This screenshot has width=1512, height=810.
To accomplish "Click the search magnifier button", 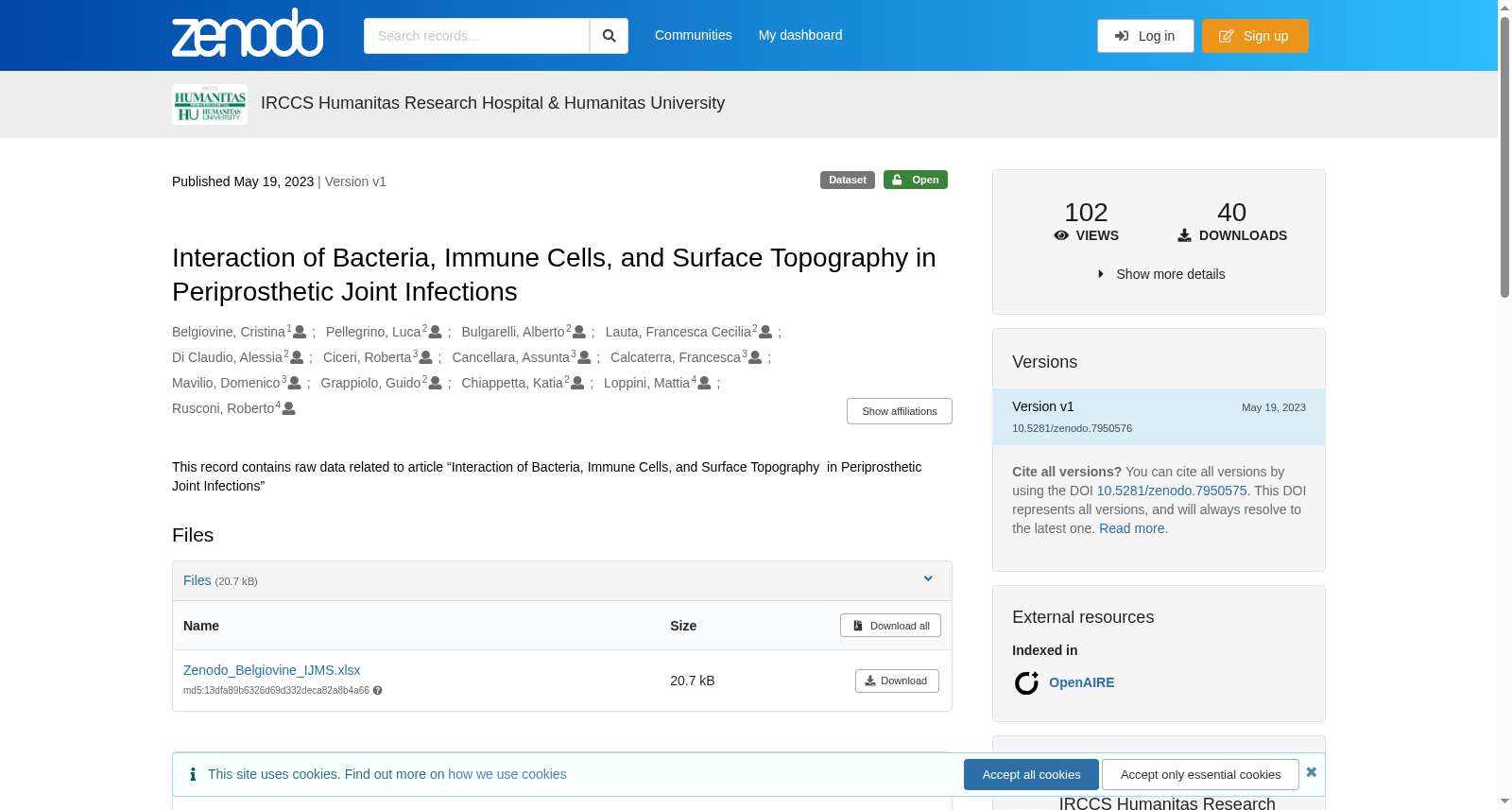I will click(x=609, y=36).
